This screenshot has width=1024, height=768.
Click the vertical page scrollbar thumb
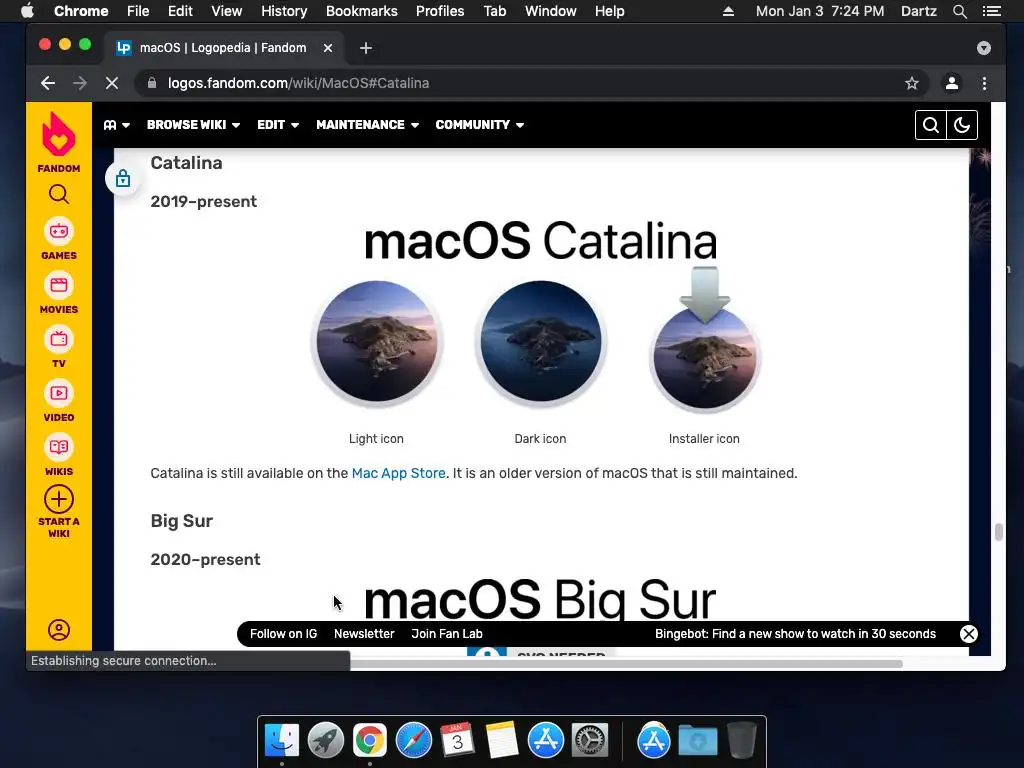999,532
